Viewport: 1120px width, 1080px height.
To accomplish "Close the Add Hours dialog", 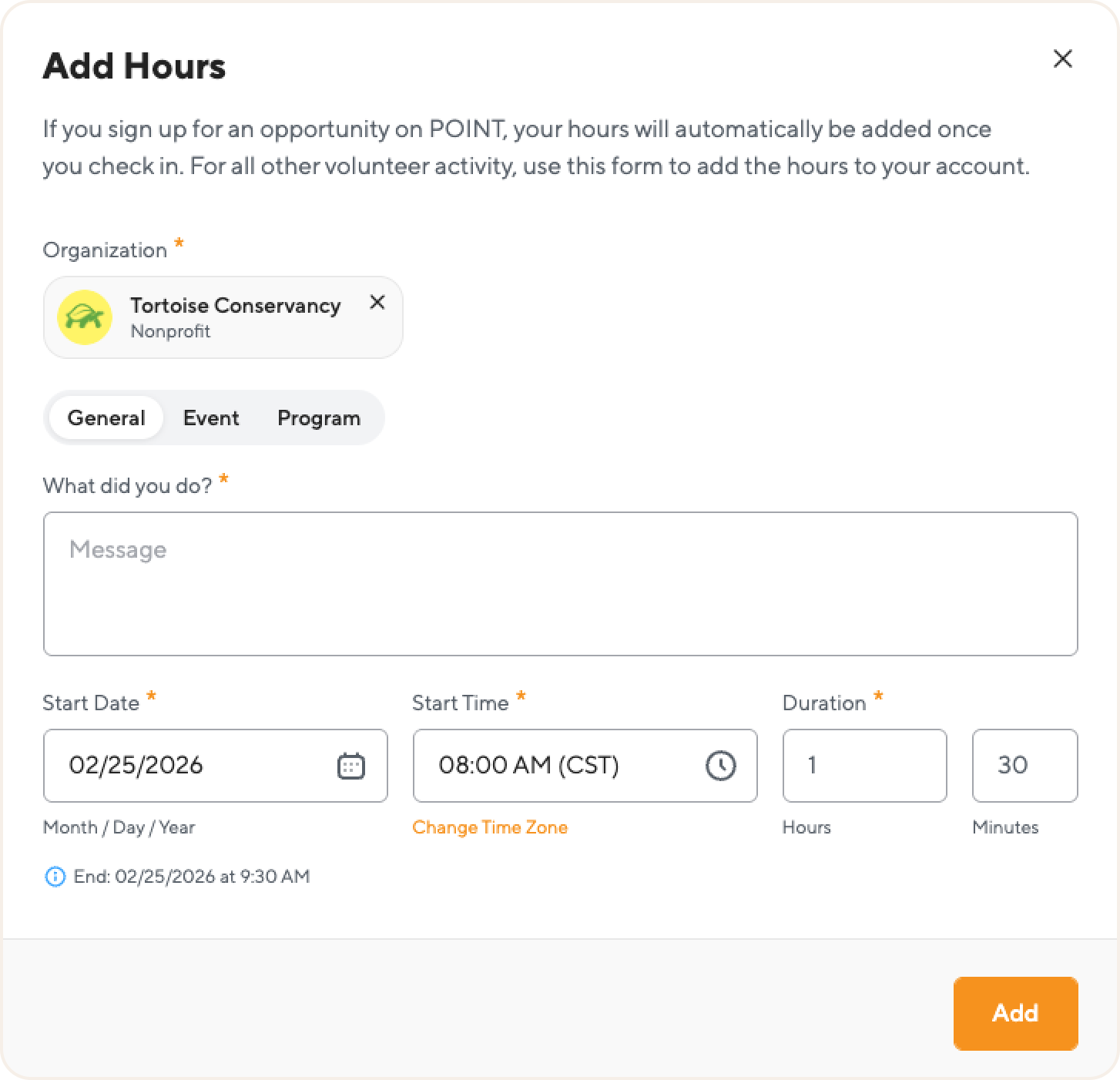I will point(1062,59).
